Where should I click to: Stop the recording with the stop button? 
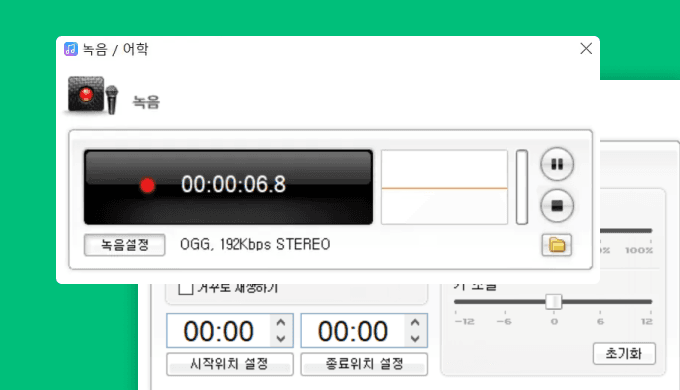[557, 206]
